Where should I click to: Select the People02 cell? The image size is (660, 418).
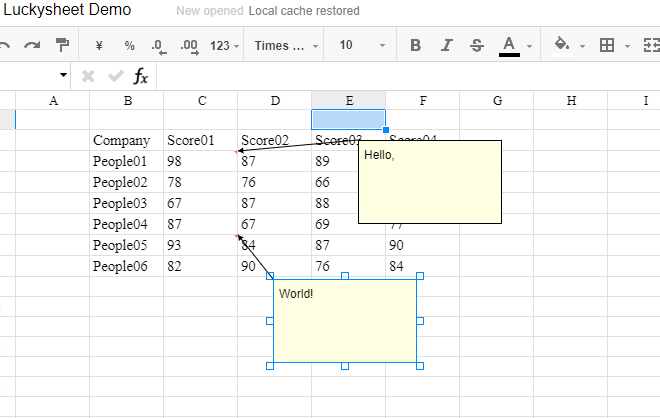tap(127, 182)
